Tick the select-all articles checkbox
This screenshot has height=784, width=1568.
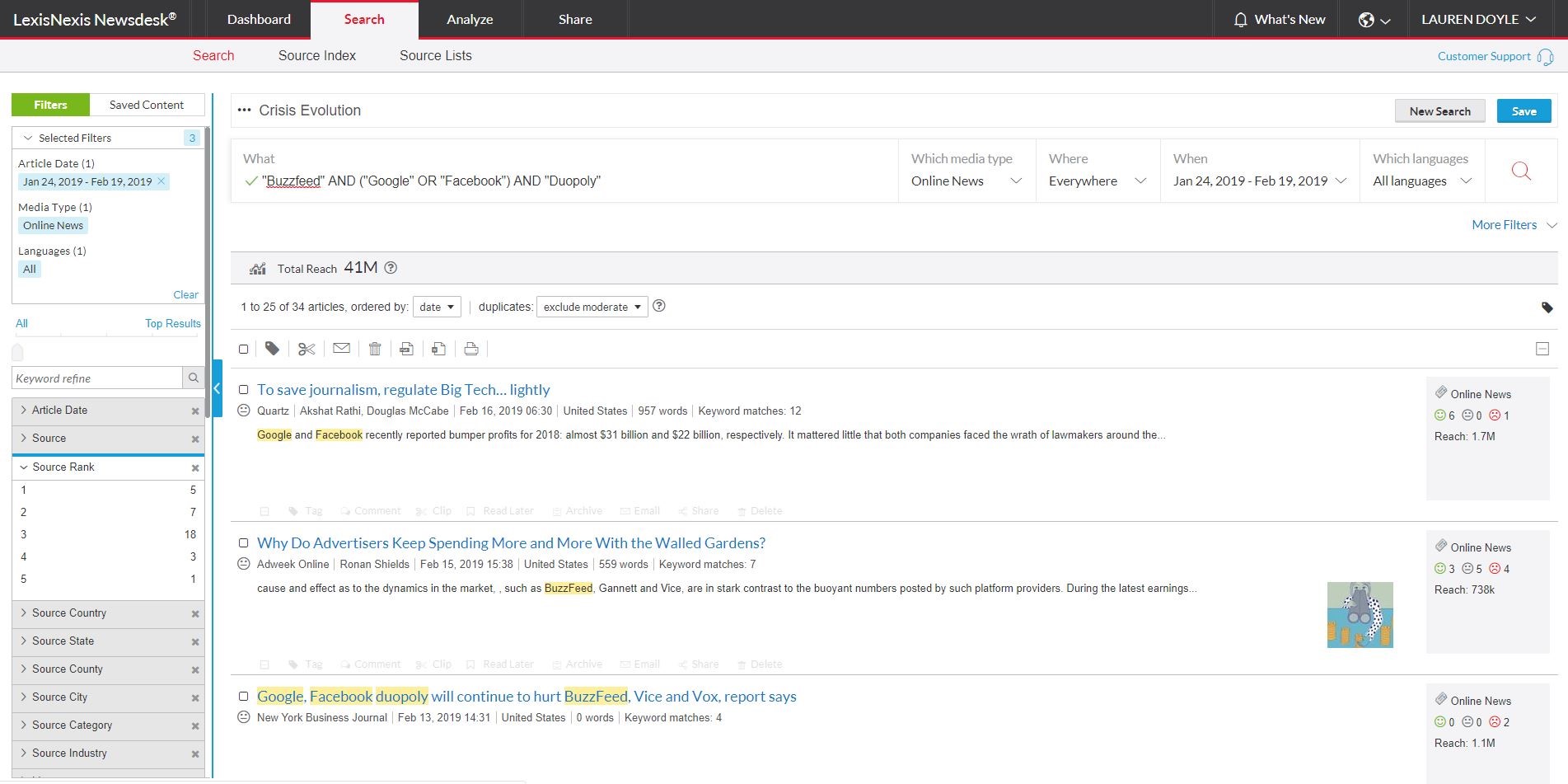[x=244, y=349]
